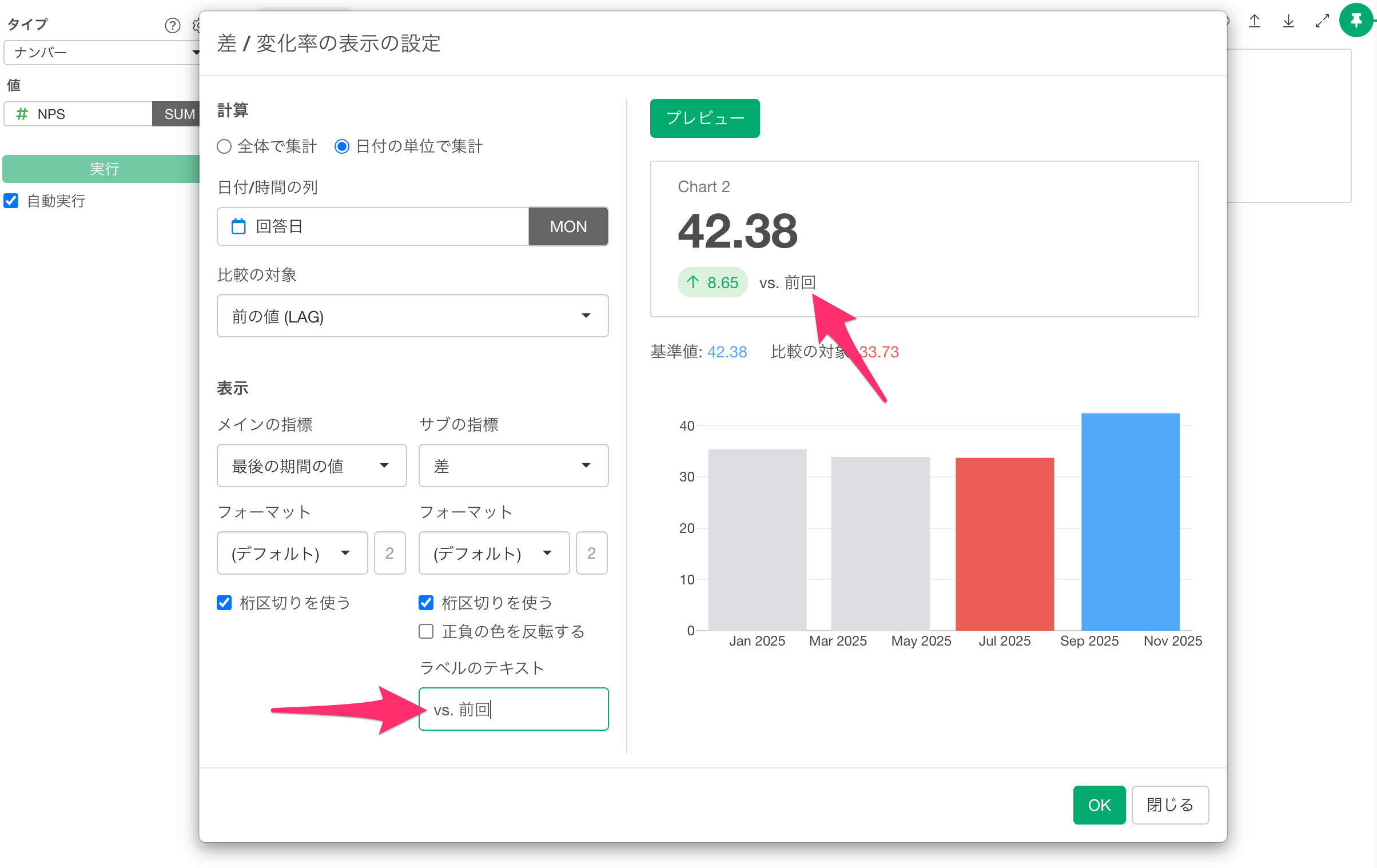Viewport: 1377px width, 868px height.
Task: Click the calendar icon beside 回答日
Action: 238,226
